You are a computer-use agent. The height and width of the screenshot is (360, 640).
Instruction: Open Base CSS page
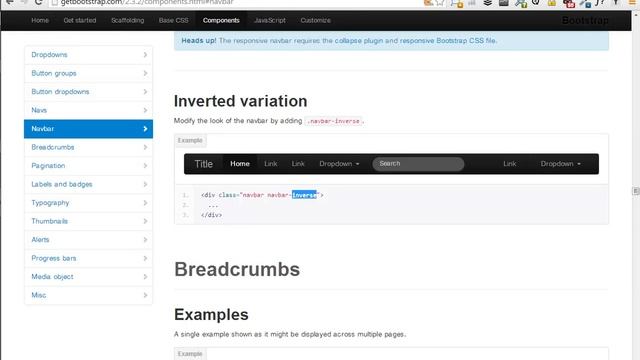[x=174, y=20]
